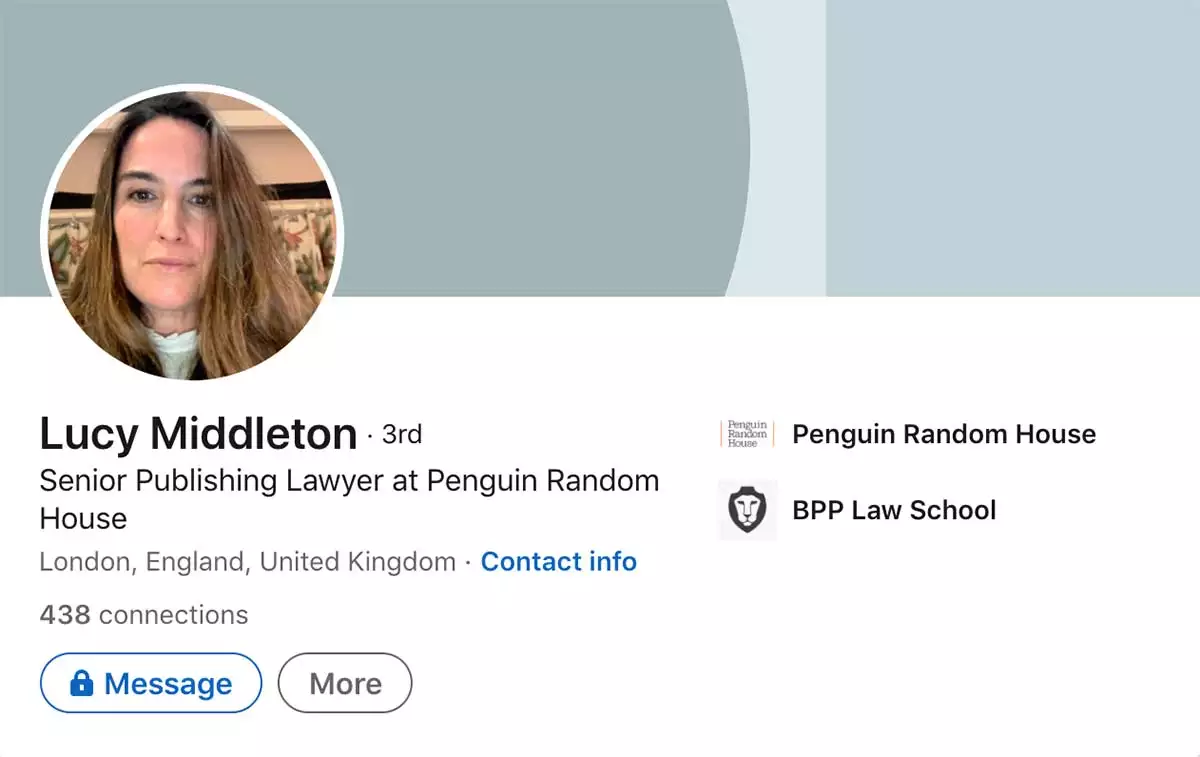Open the BPP Law School name

tap(894, 510)
